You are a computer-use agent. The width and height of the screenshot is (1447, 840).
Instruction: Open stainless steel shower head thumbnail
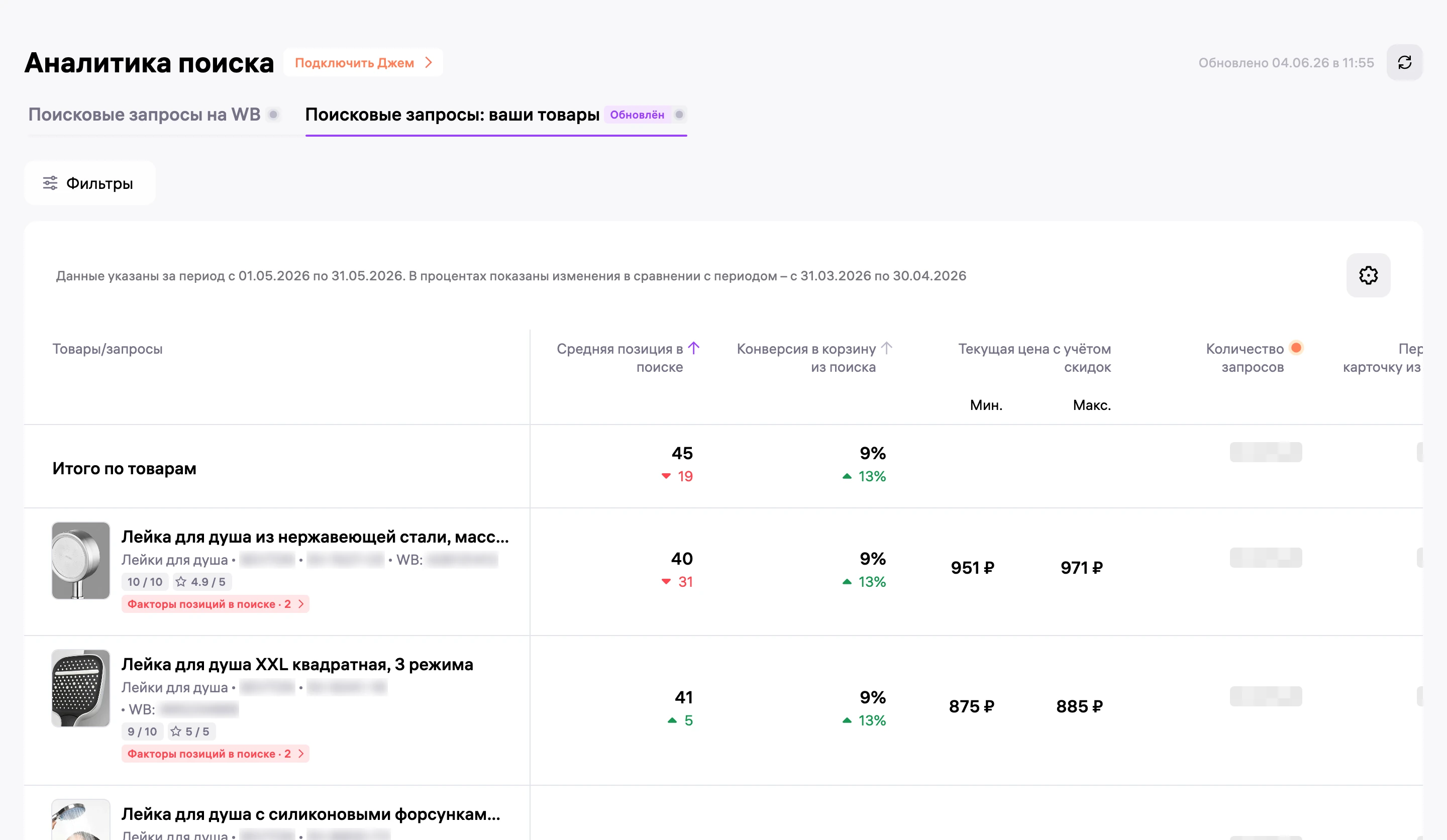81,560
